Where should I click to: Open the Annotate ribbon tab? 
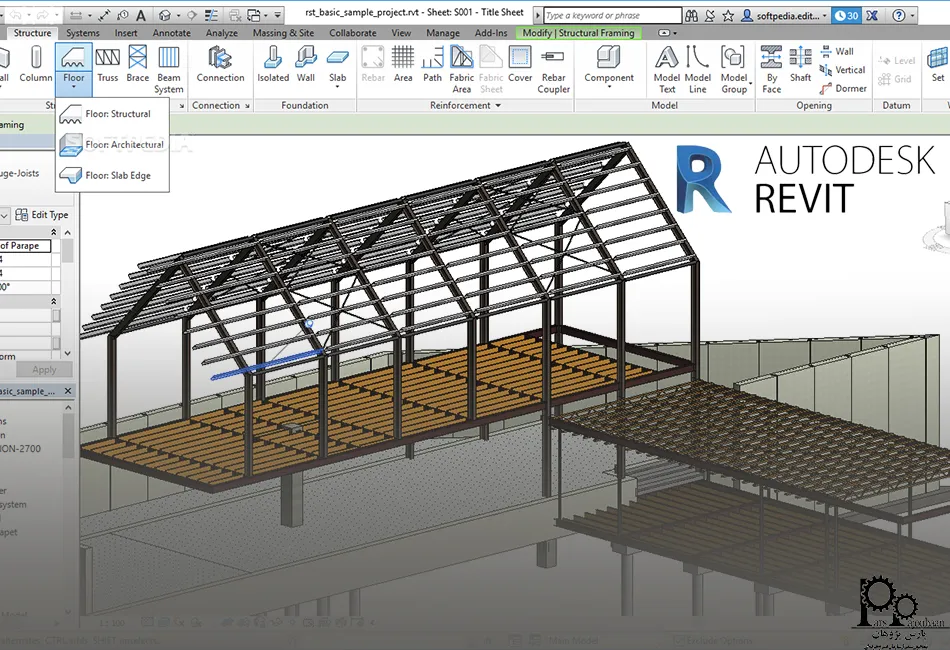click(171, 33)
